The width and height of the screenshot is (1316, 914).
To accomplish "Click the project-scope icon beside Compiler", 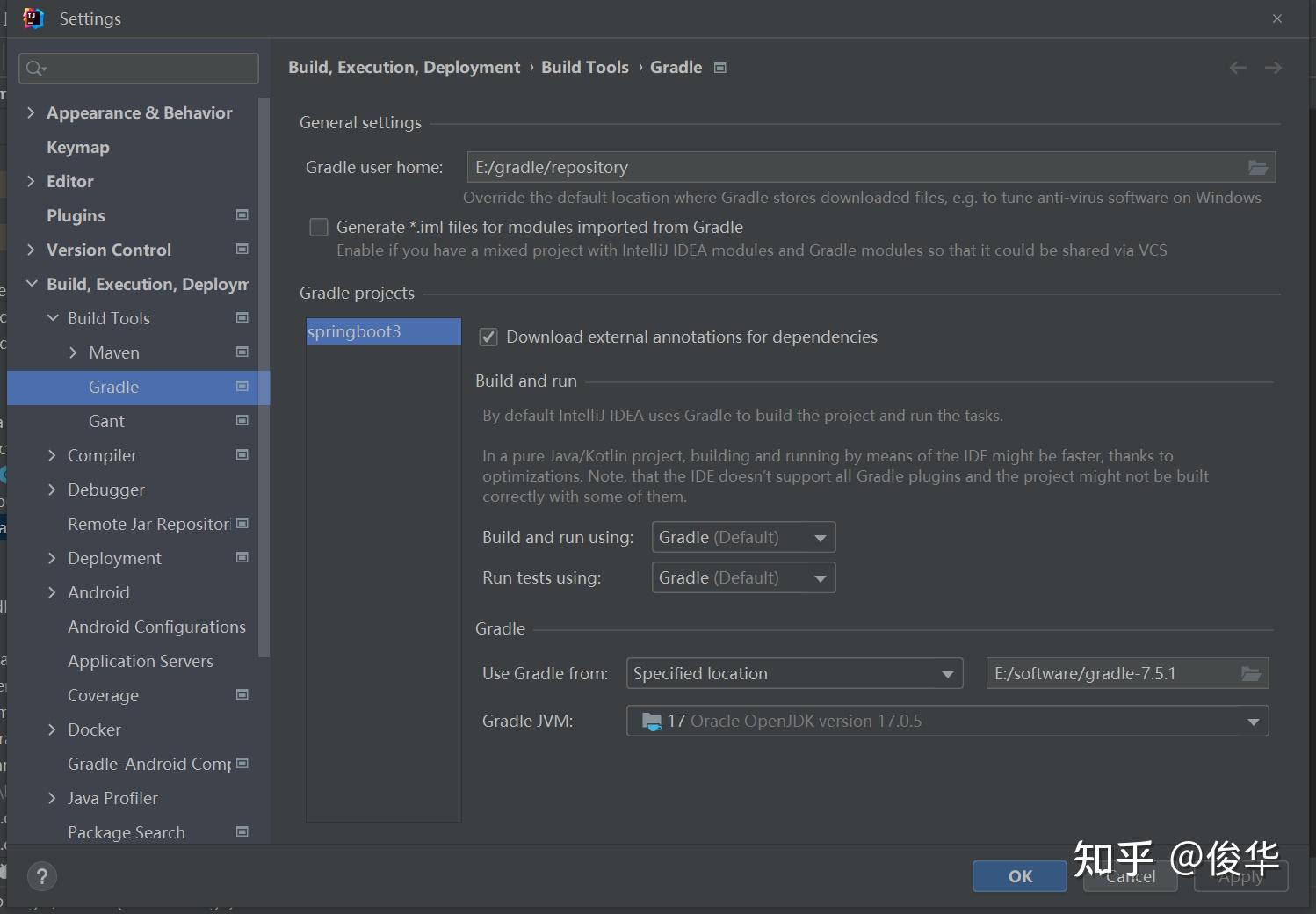I will pos(242,454).
